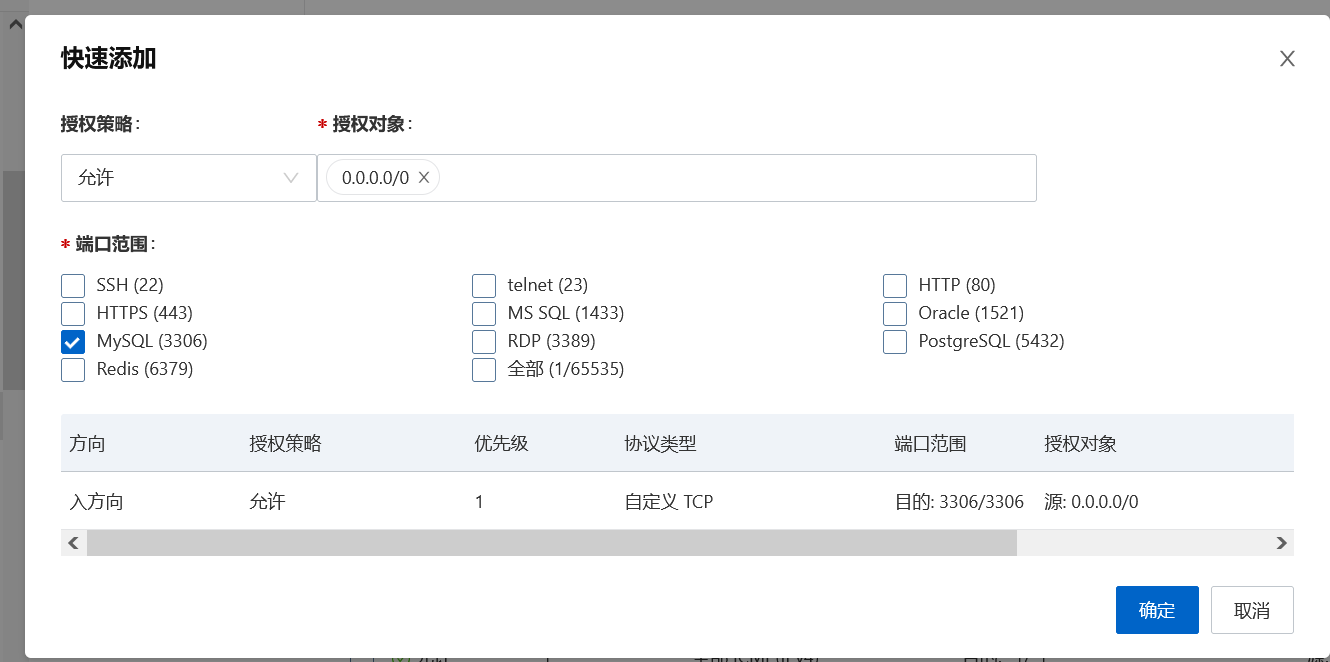
Task: Click the right arrow of the table scrollbar
Action: point(1282,543)
